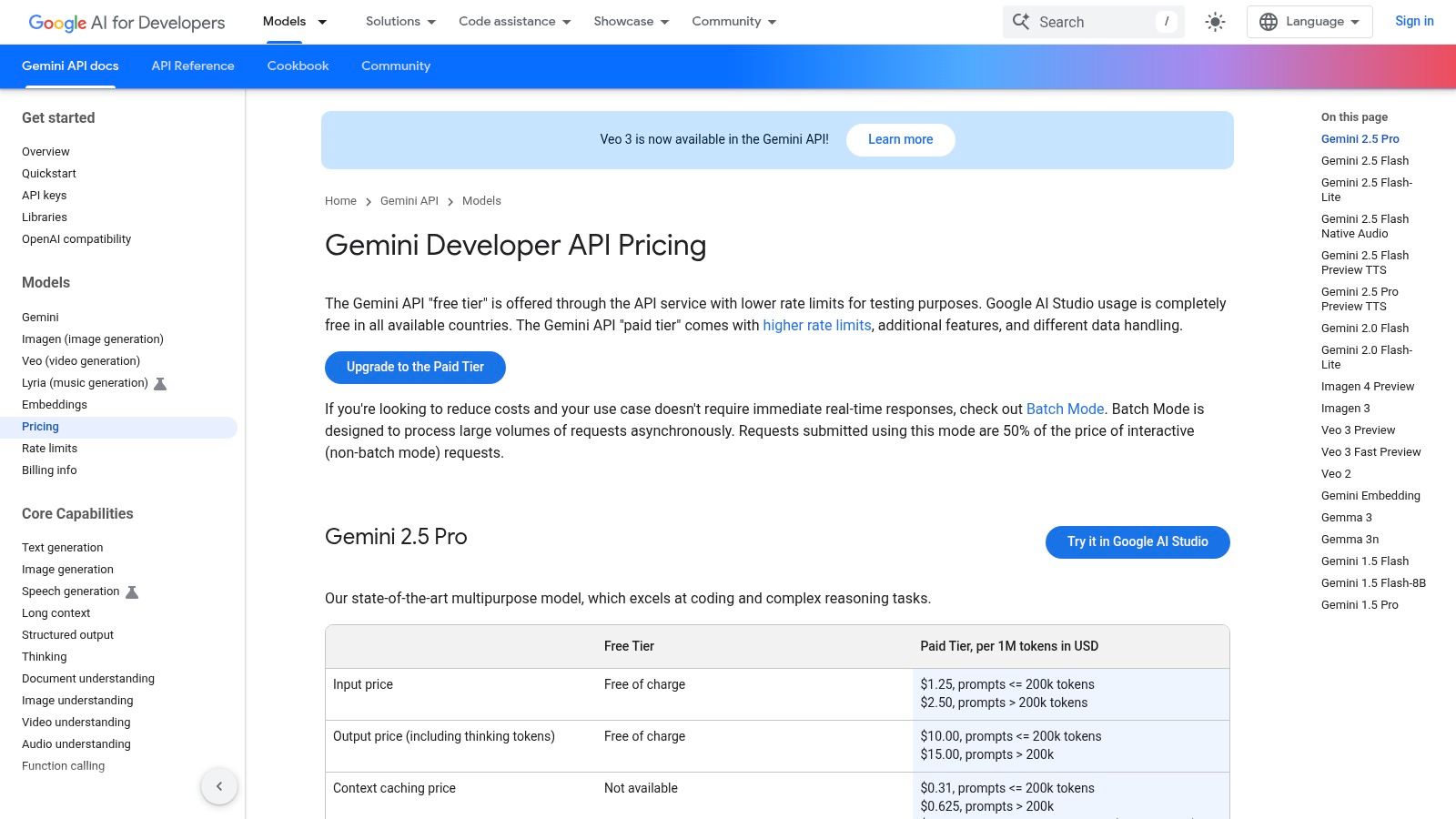This screenshot has height=819, width=1456.
Task: Collapse the sidebar with the chevron button
Action: pos(219,786)
